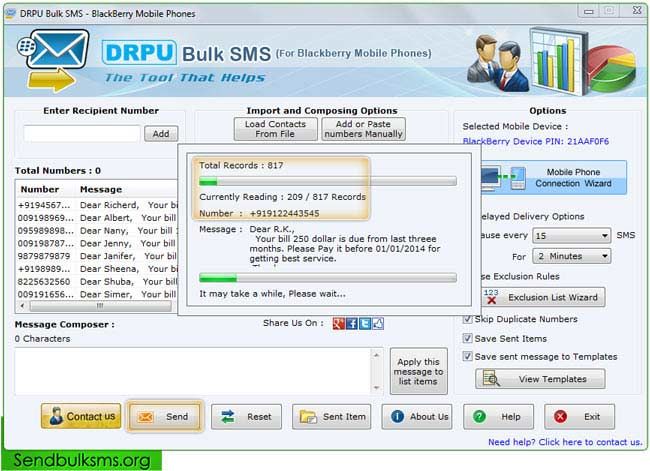Screen dimensions: 650x471
Task: Click the list scrollbar left arrow
Action: point(22,306)
